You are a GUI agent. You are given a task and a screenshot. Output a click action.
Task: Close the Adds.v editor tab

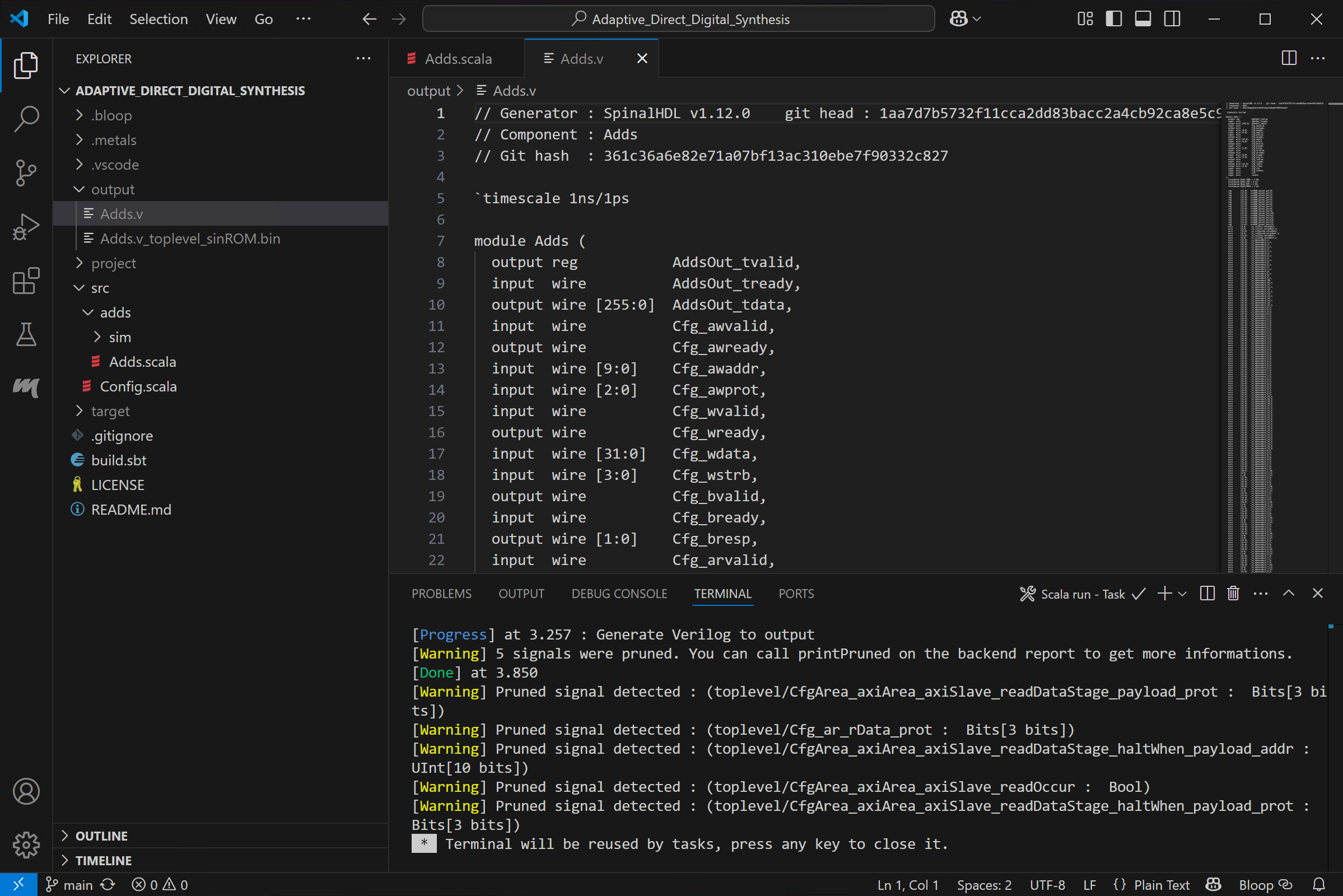click(642, 58)
